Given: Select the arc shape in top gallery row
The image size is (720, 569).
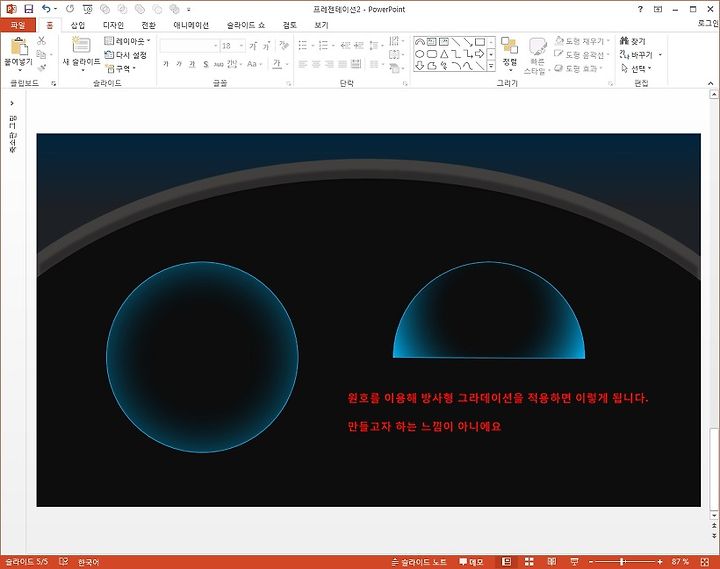Looking at the screenshot, I should [419, 42].
